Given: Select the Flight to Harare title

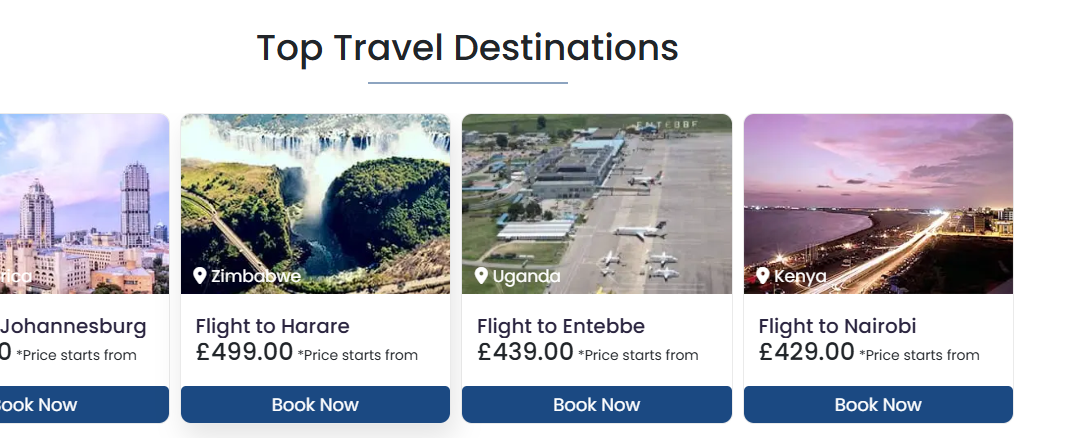Looking at the screenshot, I should (272, 326).
